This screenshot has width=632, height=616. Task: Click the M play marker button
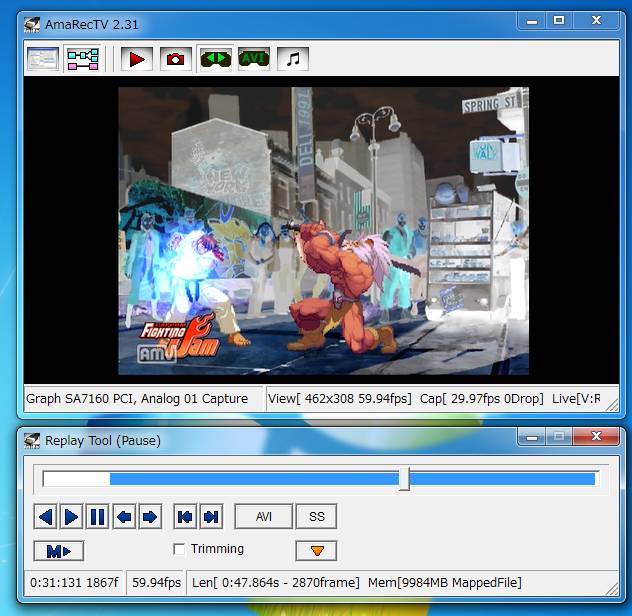[x=59, y=551]
